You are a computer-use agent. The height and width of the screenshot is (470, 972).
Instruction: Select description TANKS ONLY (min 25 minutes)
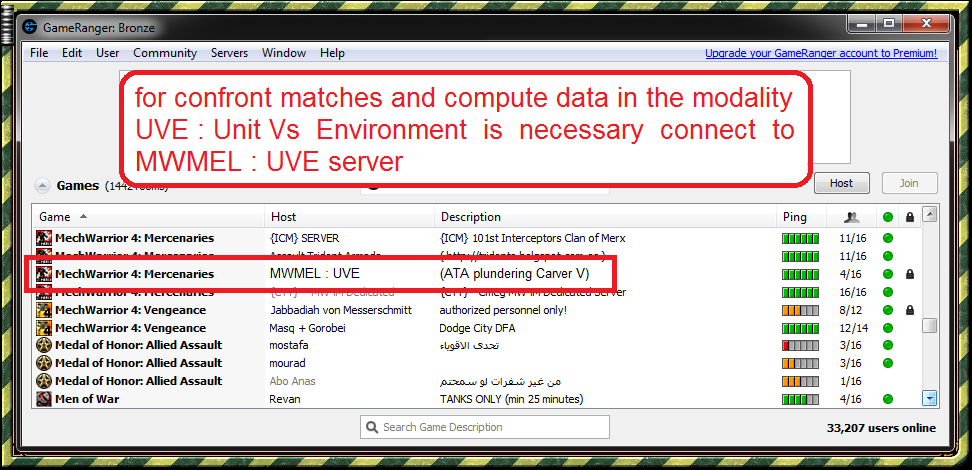coord(511,399)
